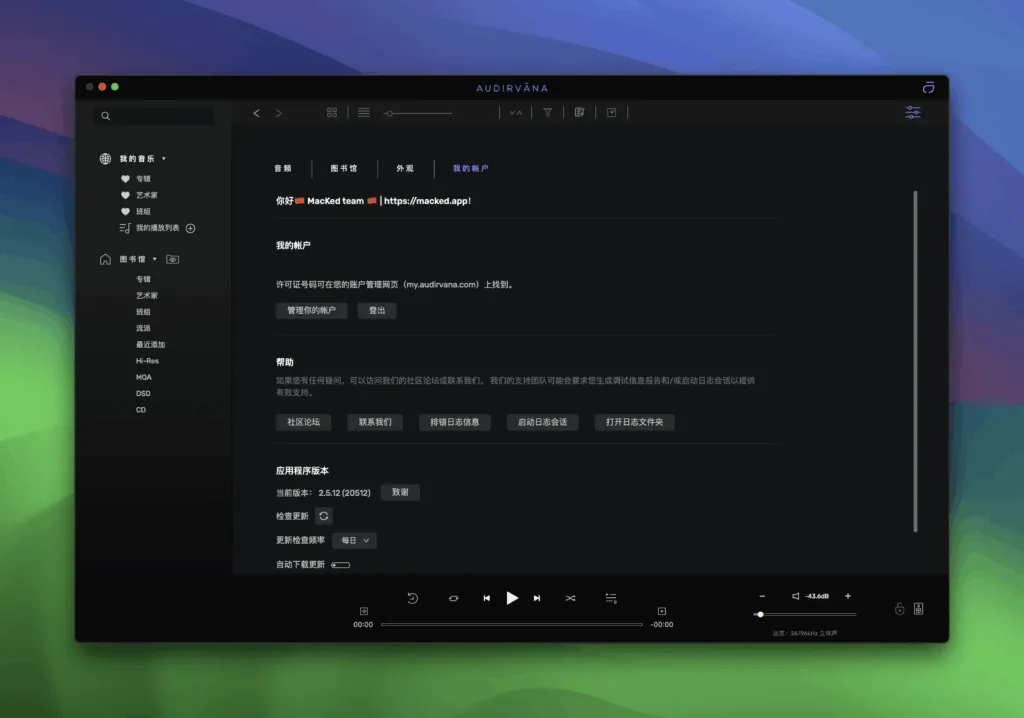Open the 每日 update frequency dropdown
This screenshot has height=718, width=1024.
click(x=354, y=539)
